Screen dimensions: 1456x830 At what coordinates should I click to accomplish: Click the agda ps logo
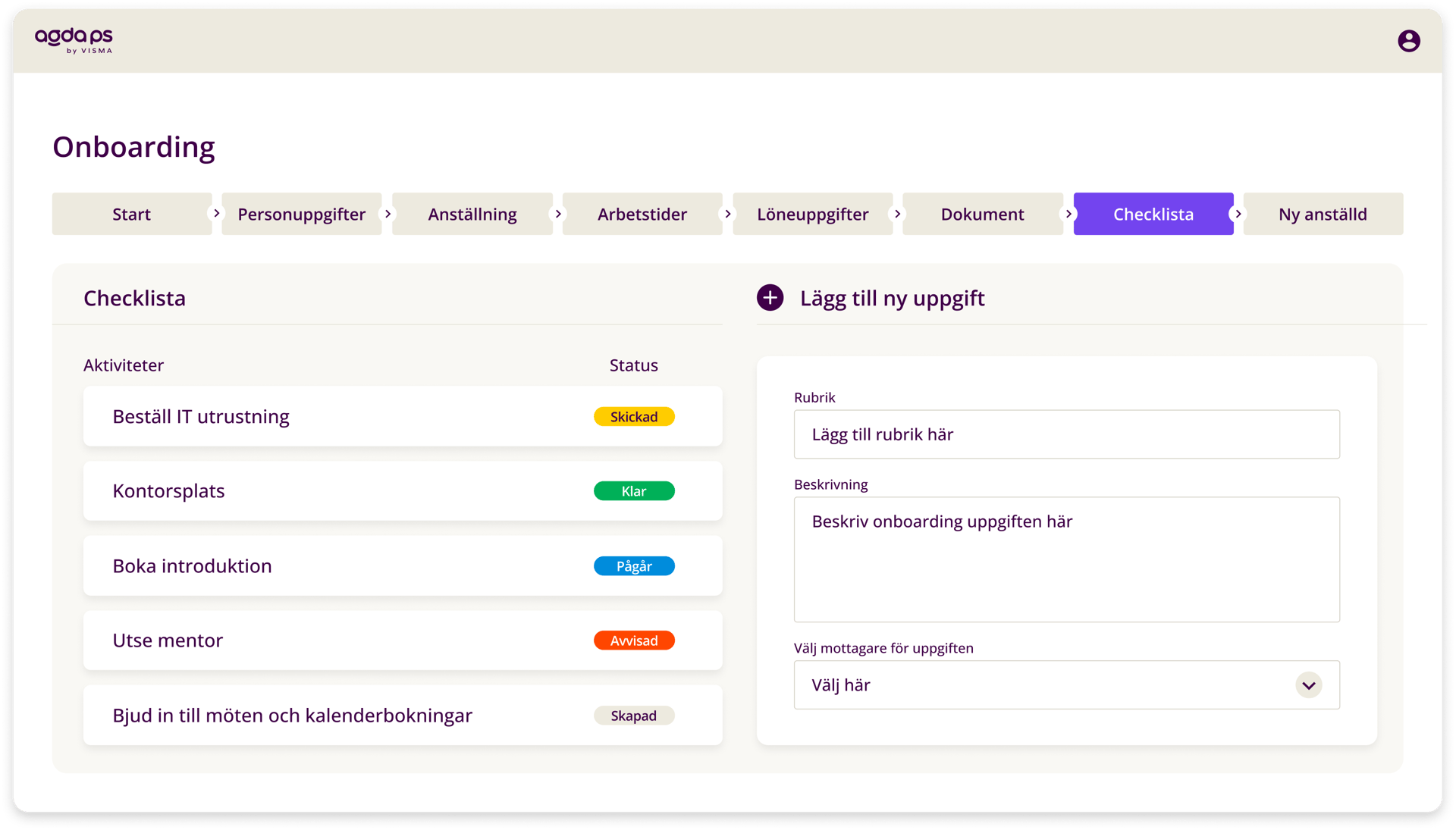[74, 41]
